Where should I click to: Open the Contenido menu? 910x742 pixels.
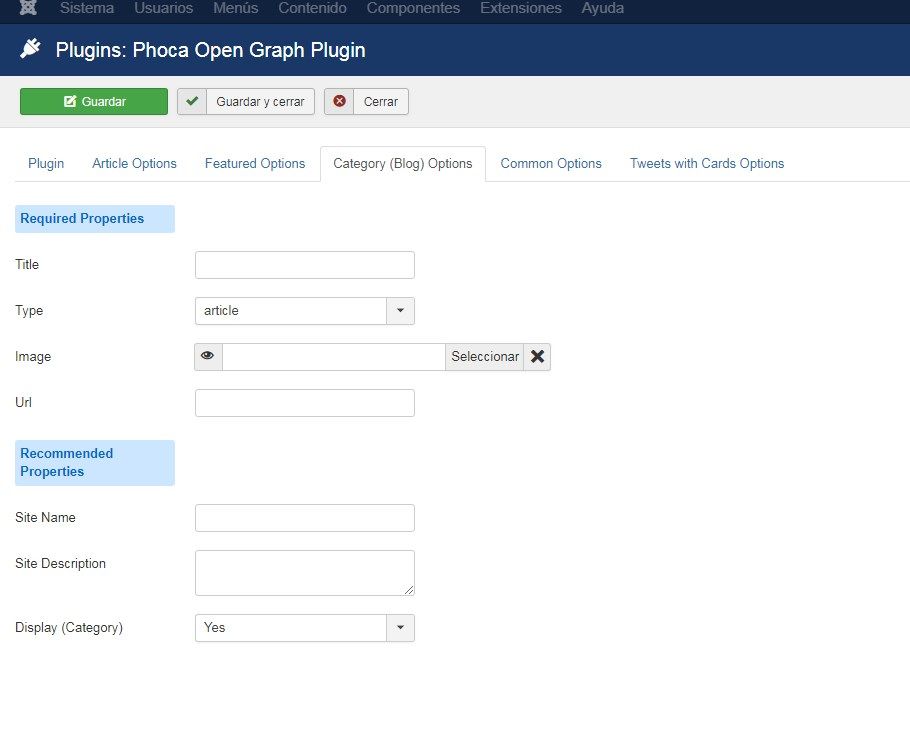click(312, 8)
